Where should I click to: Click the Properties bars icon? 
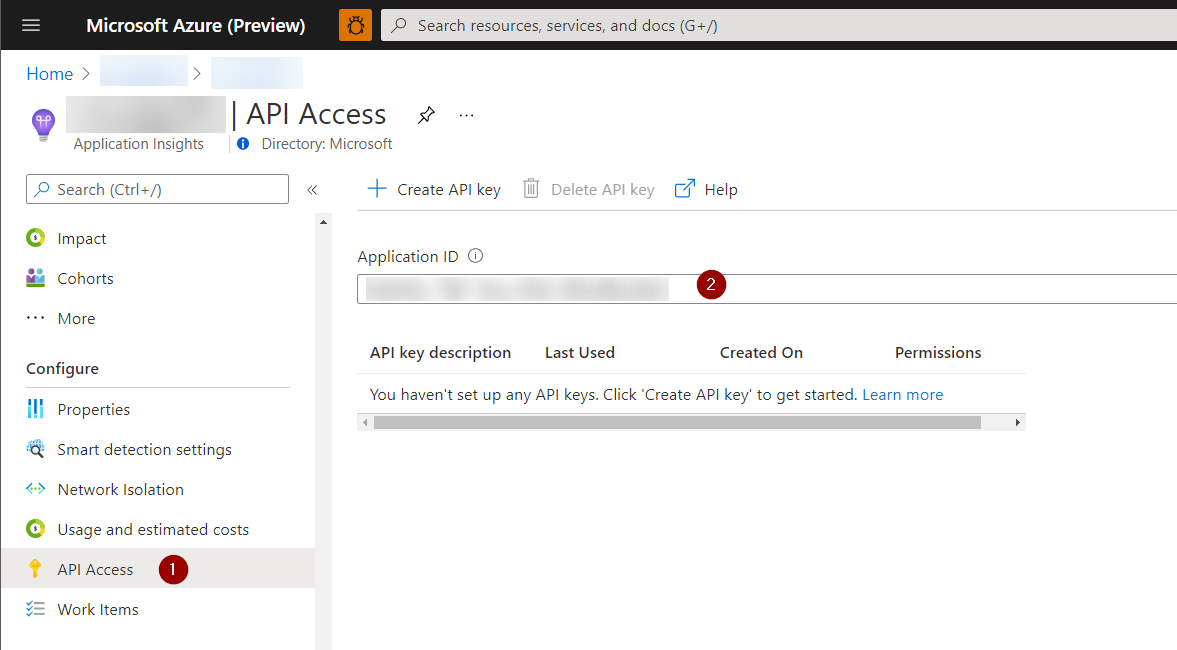[35, 408]
